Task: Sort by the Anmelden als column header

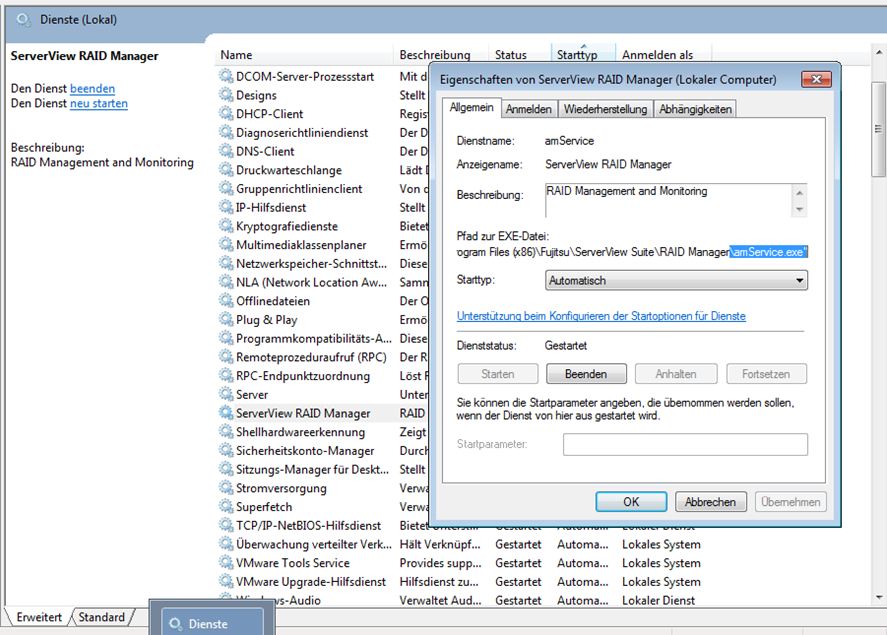Action: click(x=663, y=55)
